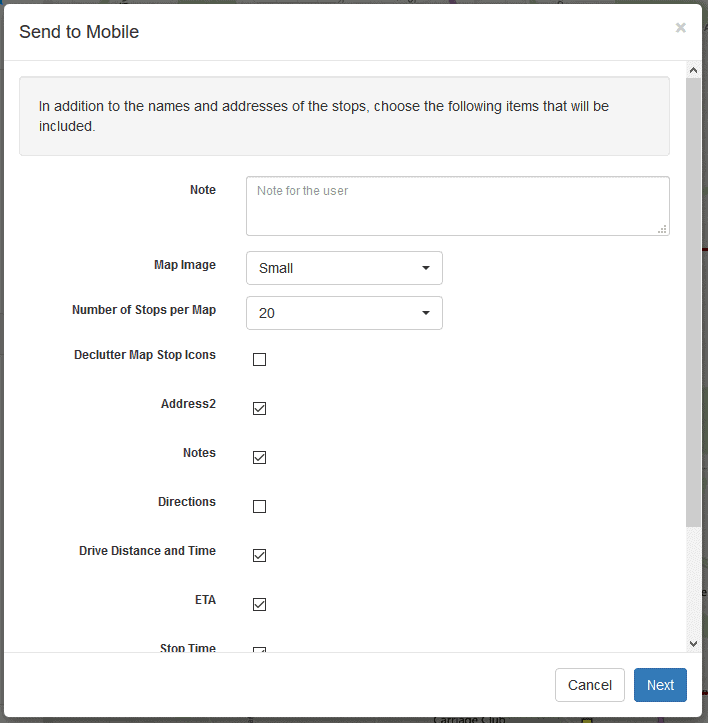This screenshot has width=708, height=723.
Task: Click the Address2 label
Action: (188, 403)
